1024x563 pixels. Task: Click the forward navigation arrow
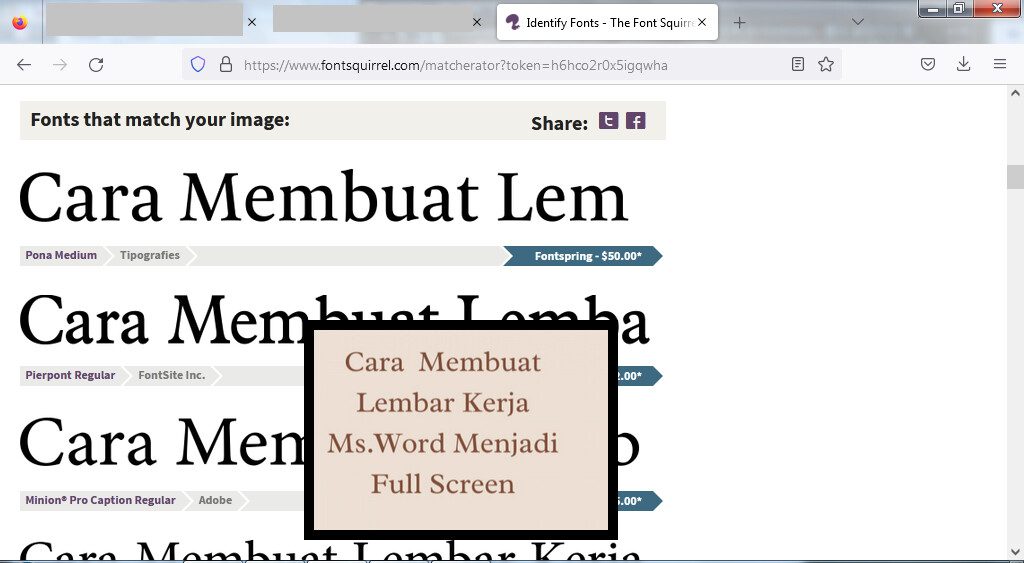(x=60, y=64)
